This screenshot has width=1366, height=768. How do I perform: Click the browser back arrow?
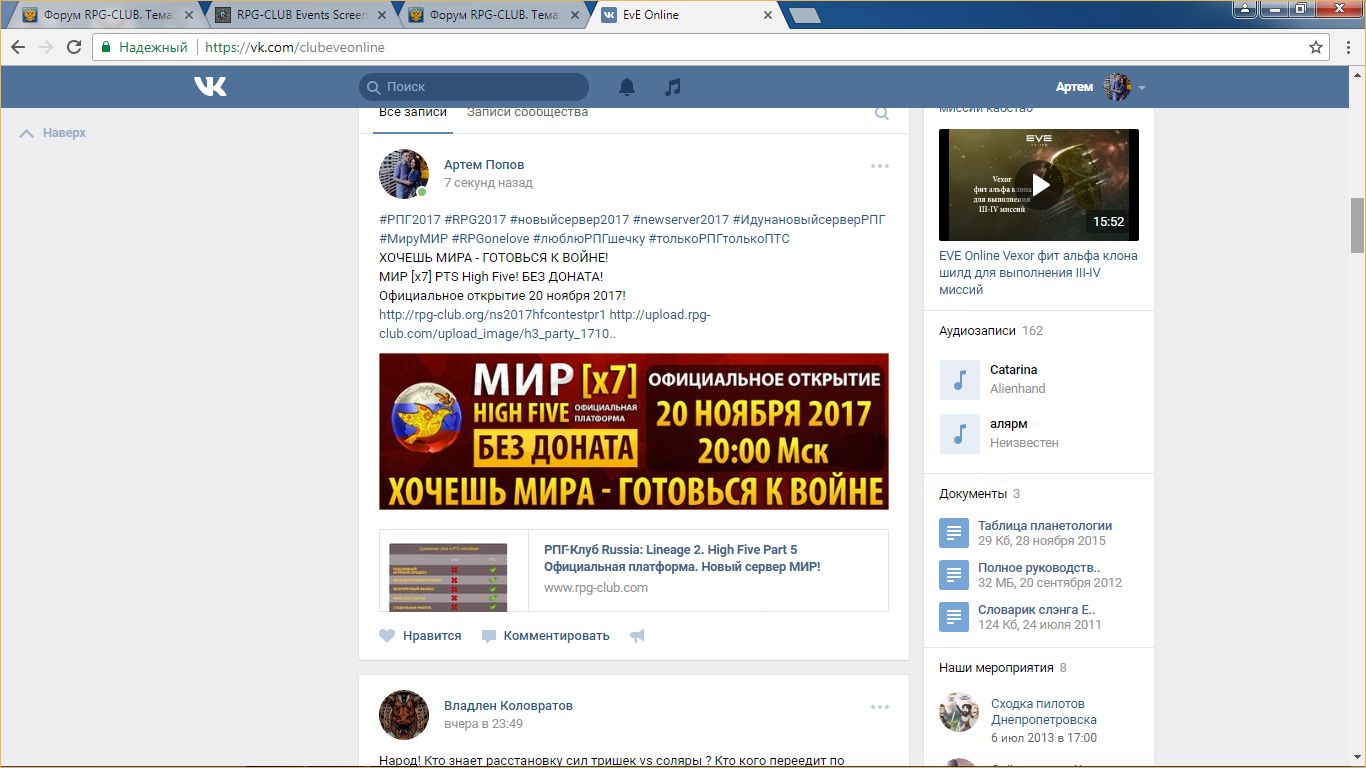(x=19, y=47)
